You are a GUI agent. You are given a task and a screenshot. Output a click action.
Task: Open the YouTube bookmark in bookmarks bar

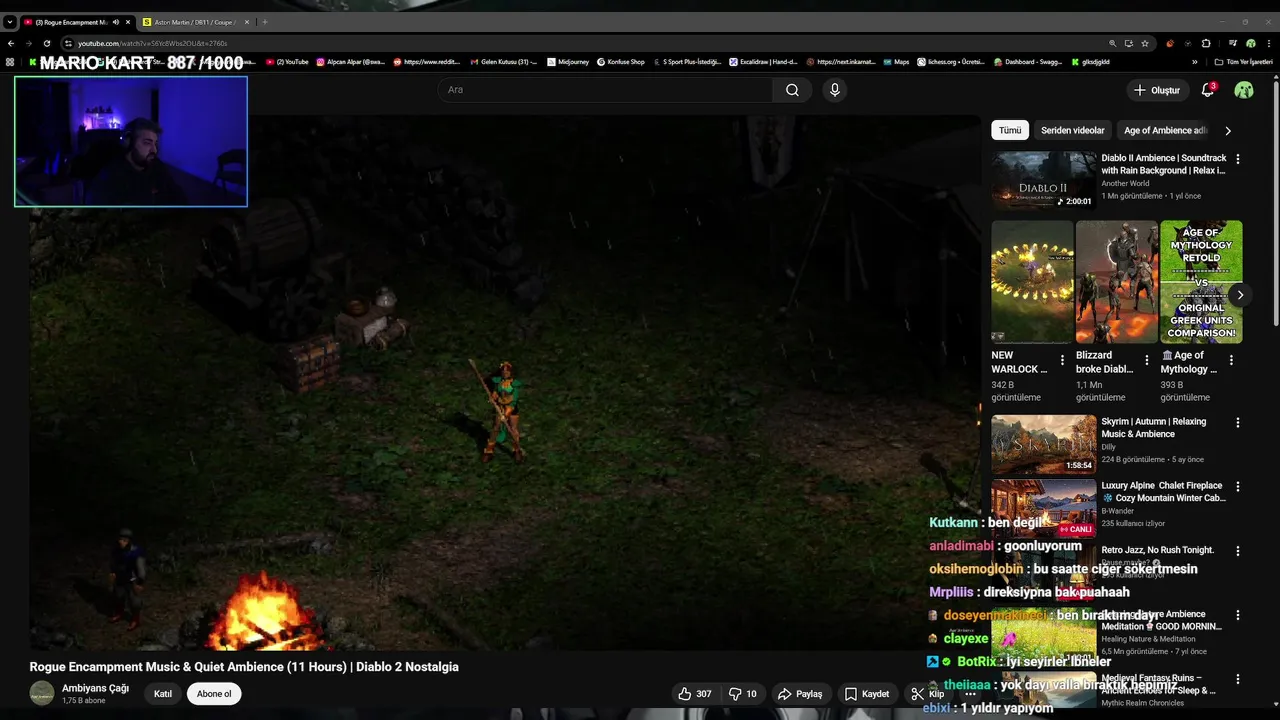[x=287, y=62]
